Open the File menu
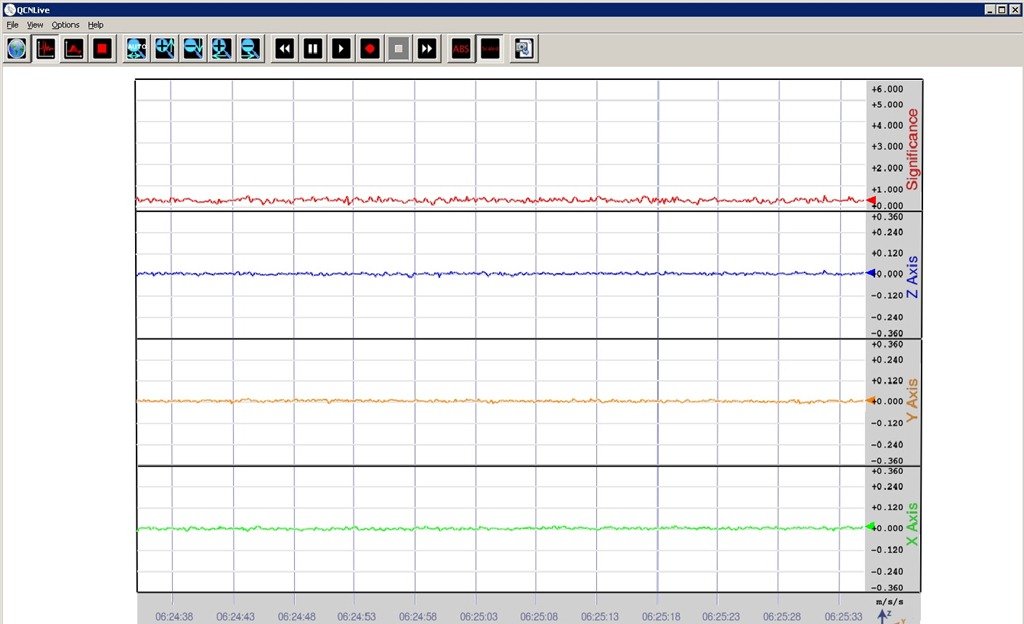The width and height of the screenshot is (1024, 624). (x=12, y=25)
